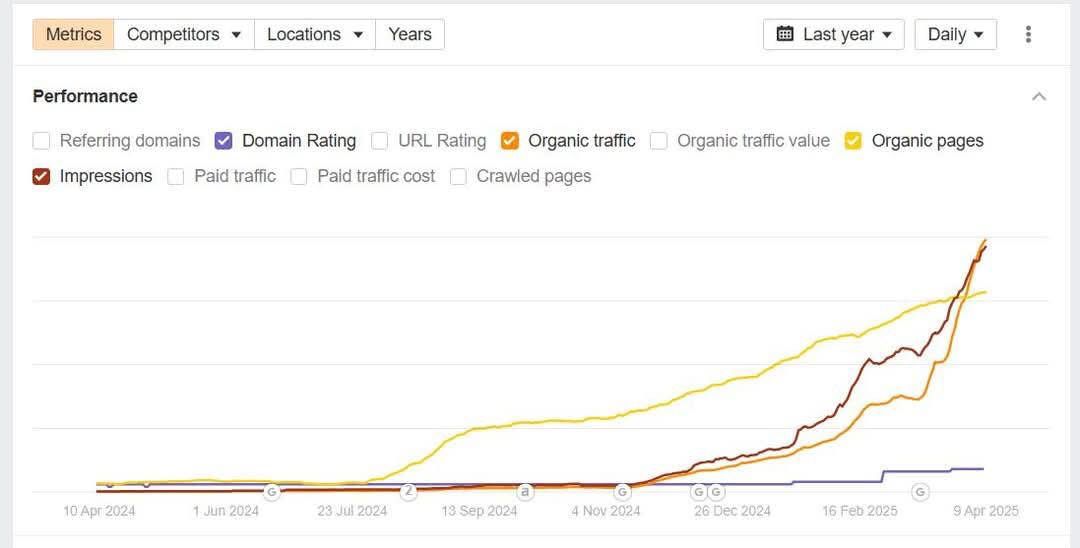Expand the Locations dropdown
1080x548 pixels.
(314, 34)
